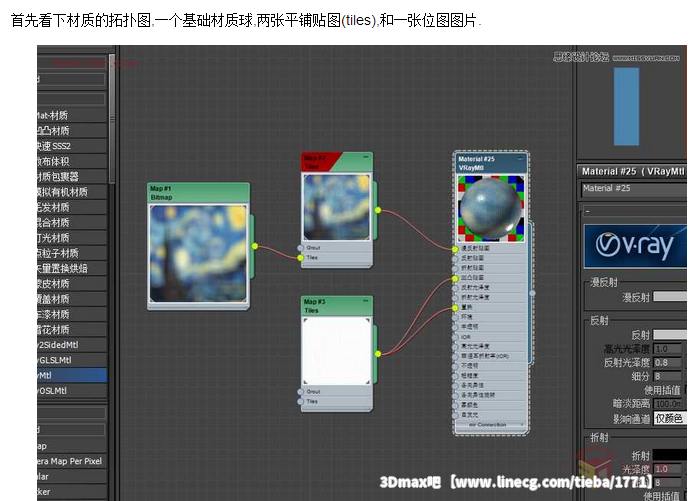Select 矢量置换烘焙 in the material browser
Image resolution: width=692 pixels, height=501 pixels.
(x=72, y=268)
